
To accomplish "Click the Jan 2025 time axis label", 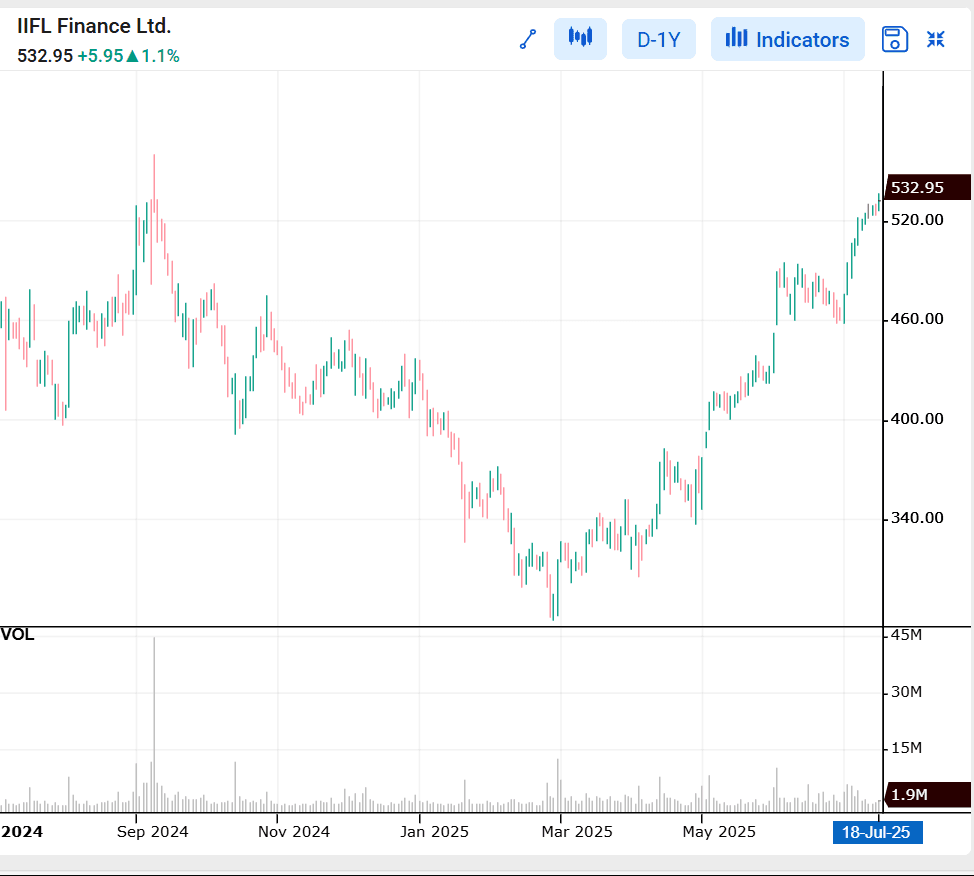I will [x=434, y=832].
